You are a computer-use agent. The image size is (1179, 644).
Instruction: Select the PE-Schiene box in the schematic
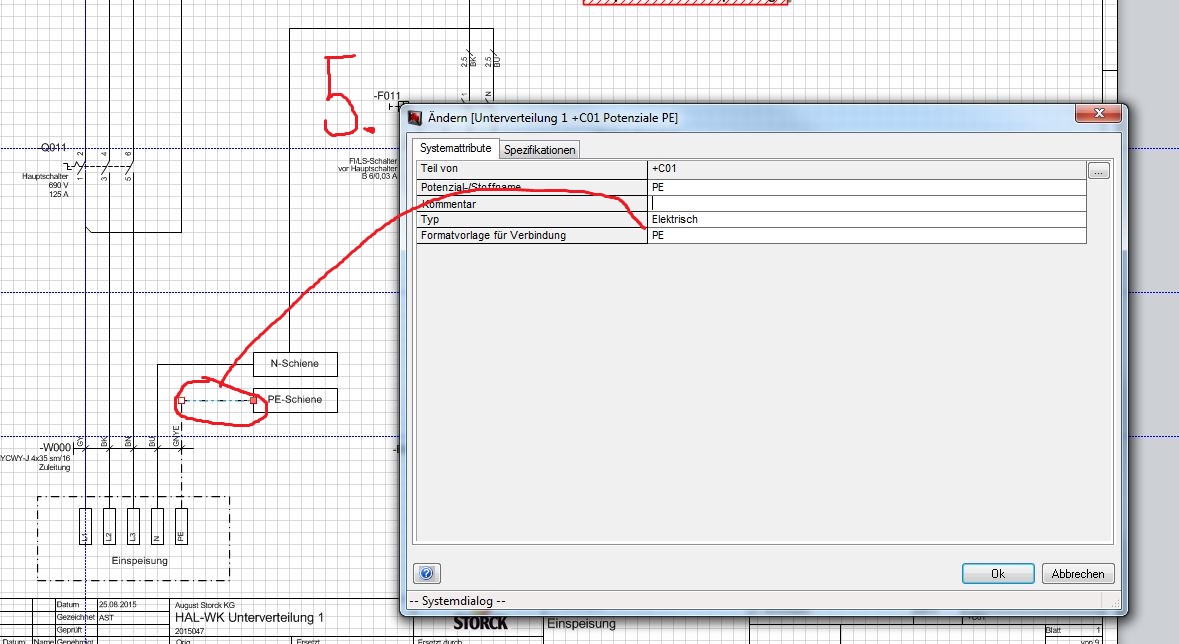296,400
